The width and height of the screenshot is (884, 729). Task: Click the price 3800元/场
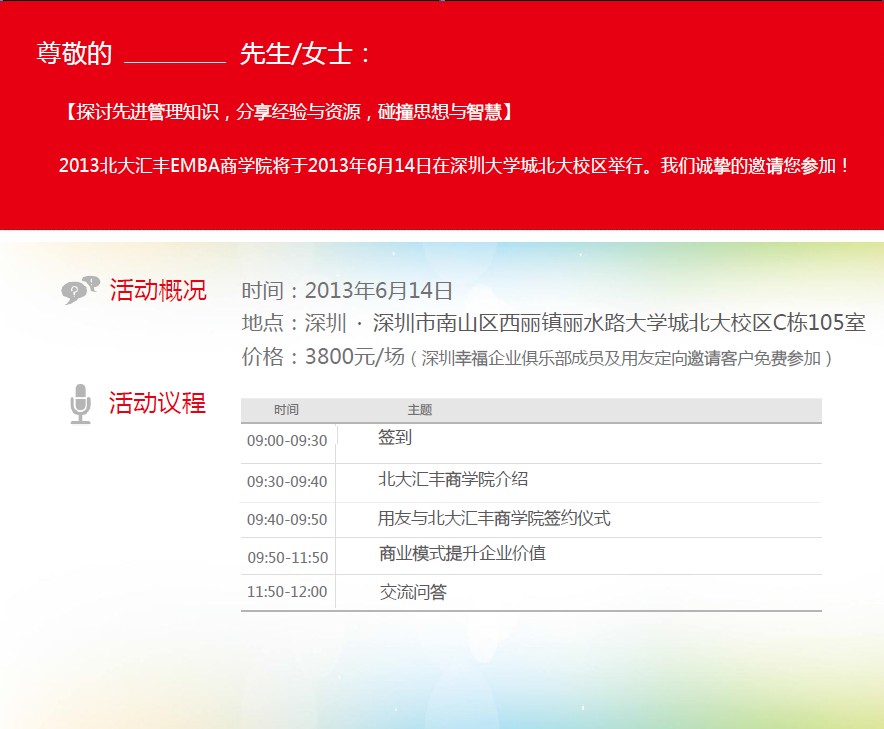(x=355, y=356)
